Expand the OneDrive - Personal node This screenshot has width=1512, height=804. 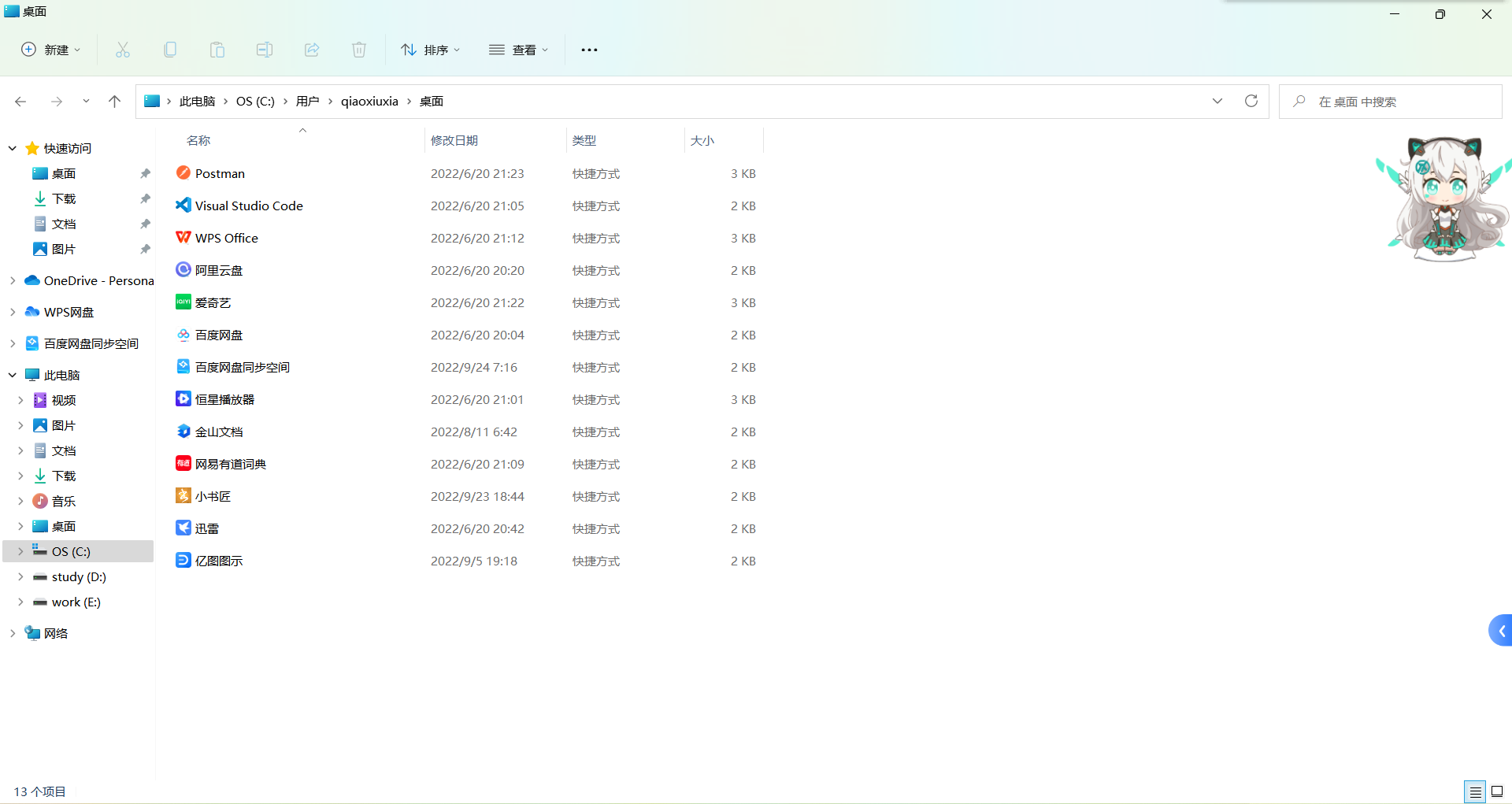point(13,280)
